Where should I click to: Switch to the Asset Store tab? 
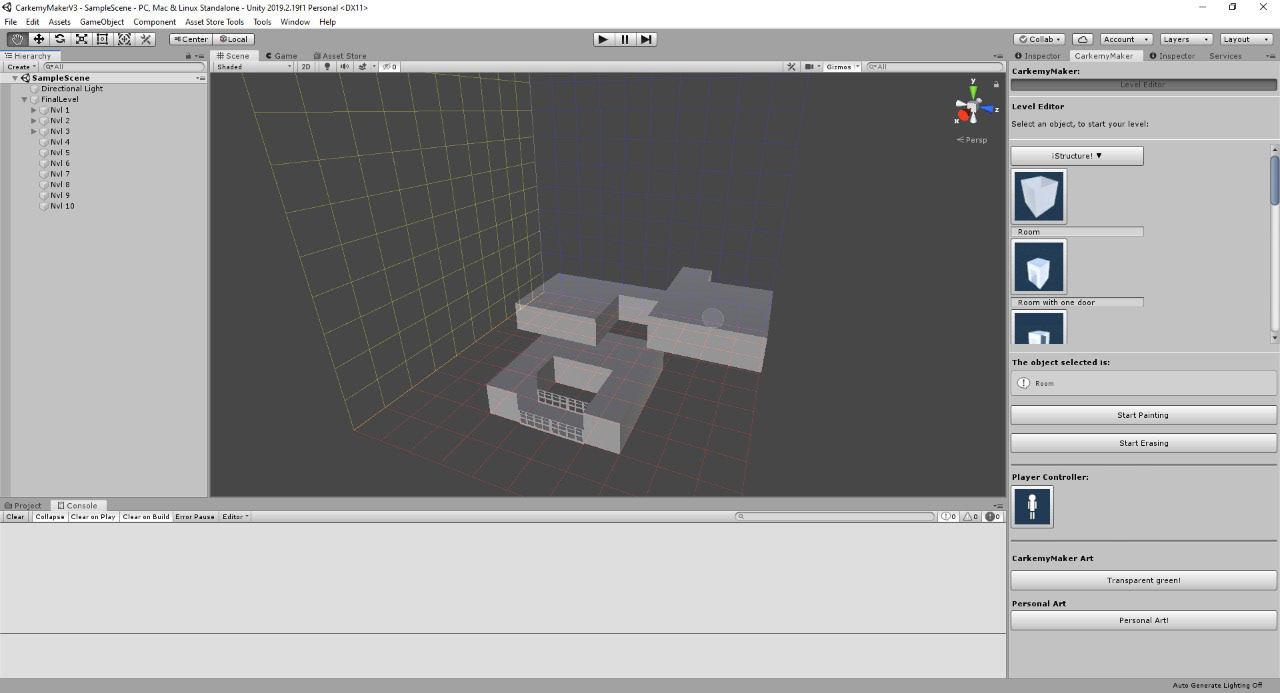[x=340, y=56]
